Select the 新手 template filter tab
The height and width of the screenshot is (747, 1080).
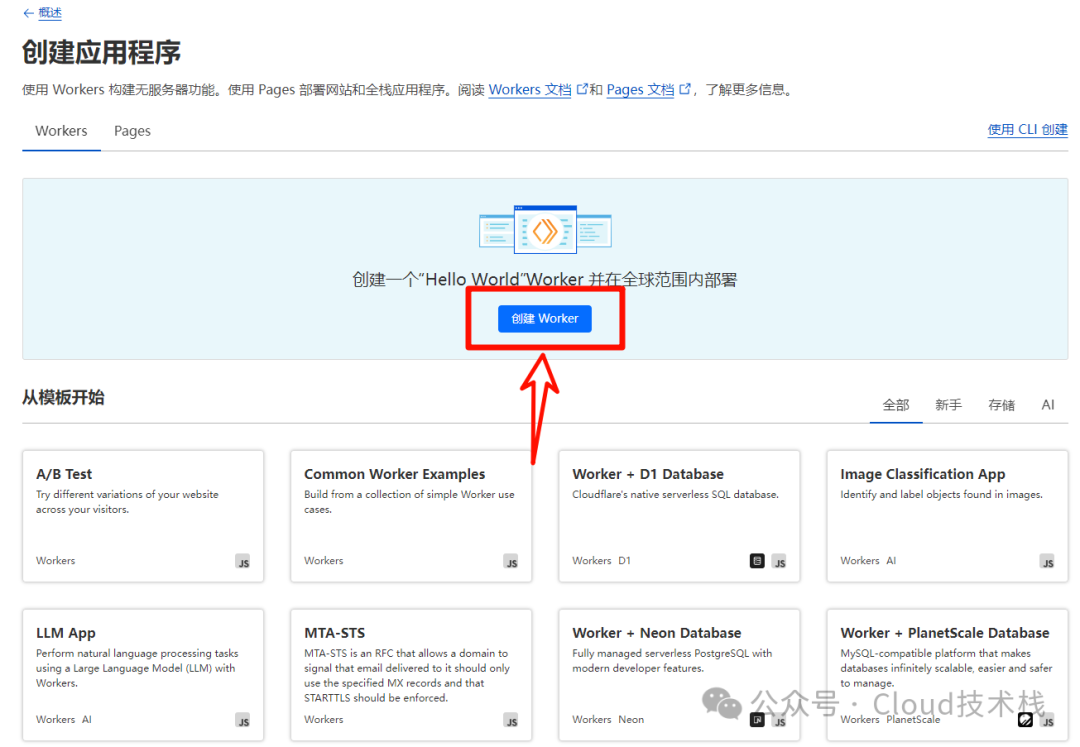coord(948,405)
